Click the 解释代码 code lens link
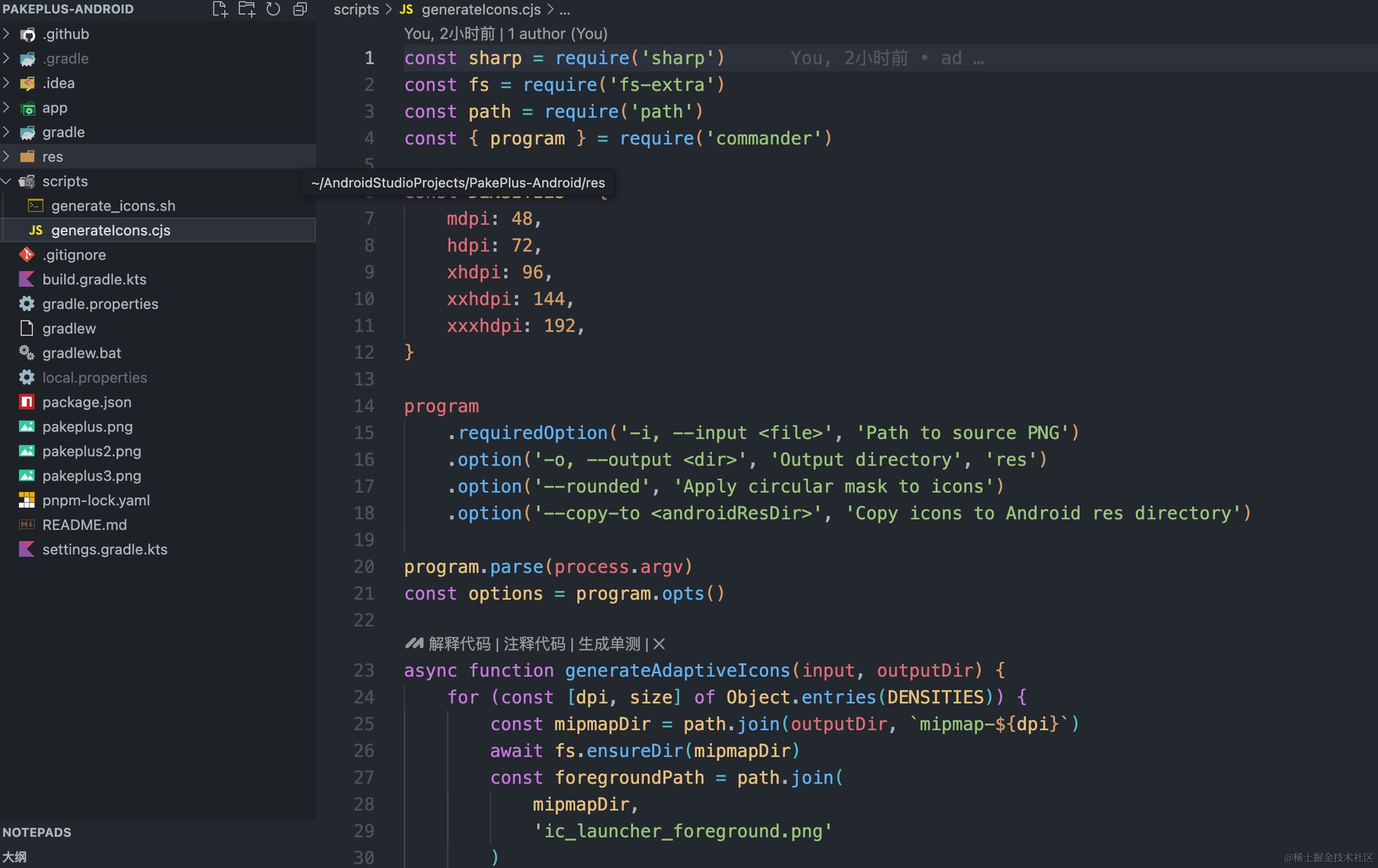 tap(460, 644)
